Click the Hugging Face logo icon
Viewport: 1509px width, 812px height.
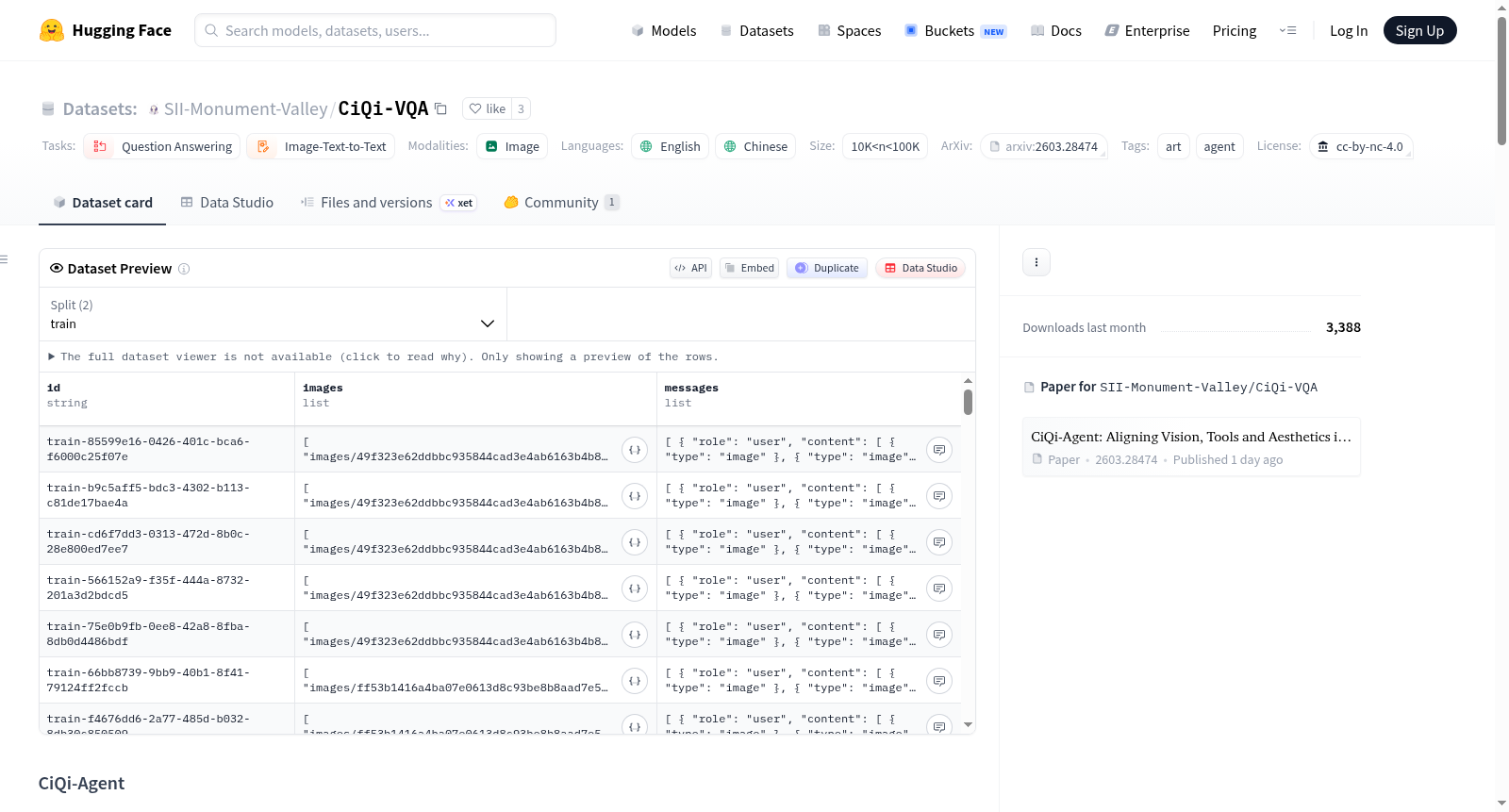52,30
